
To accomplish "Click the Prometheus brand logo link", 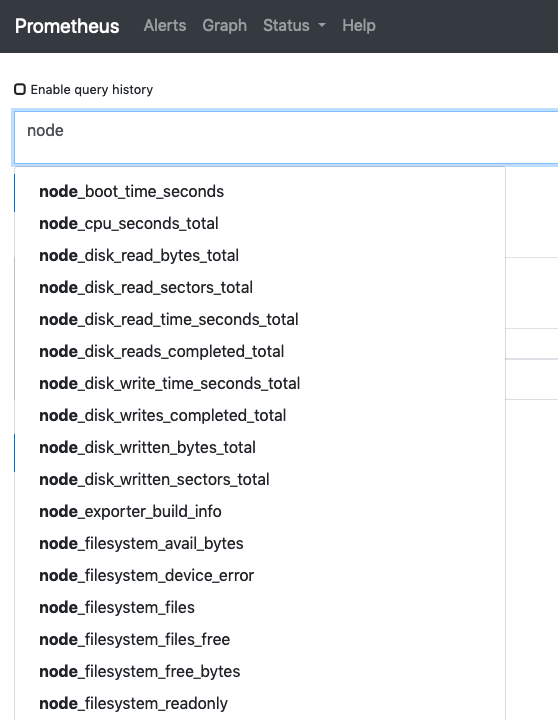I will [x=67, y=26].
